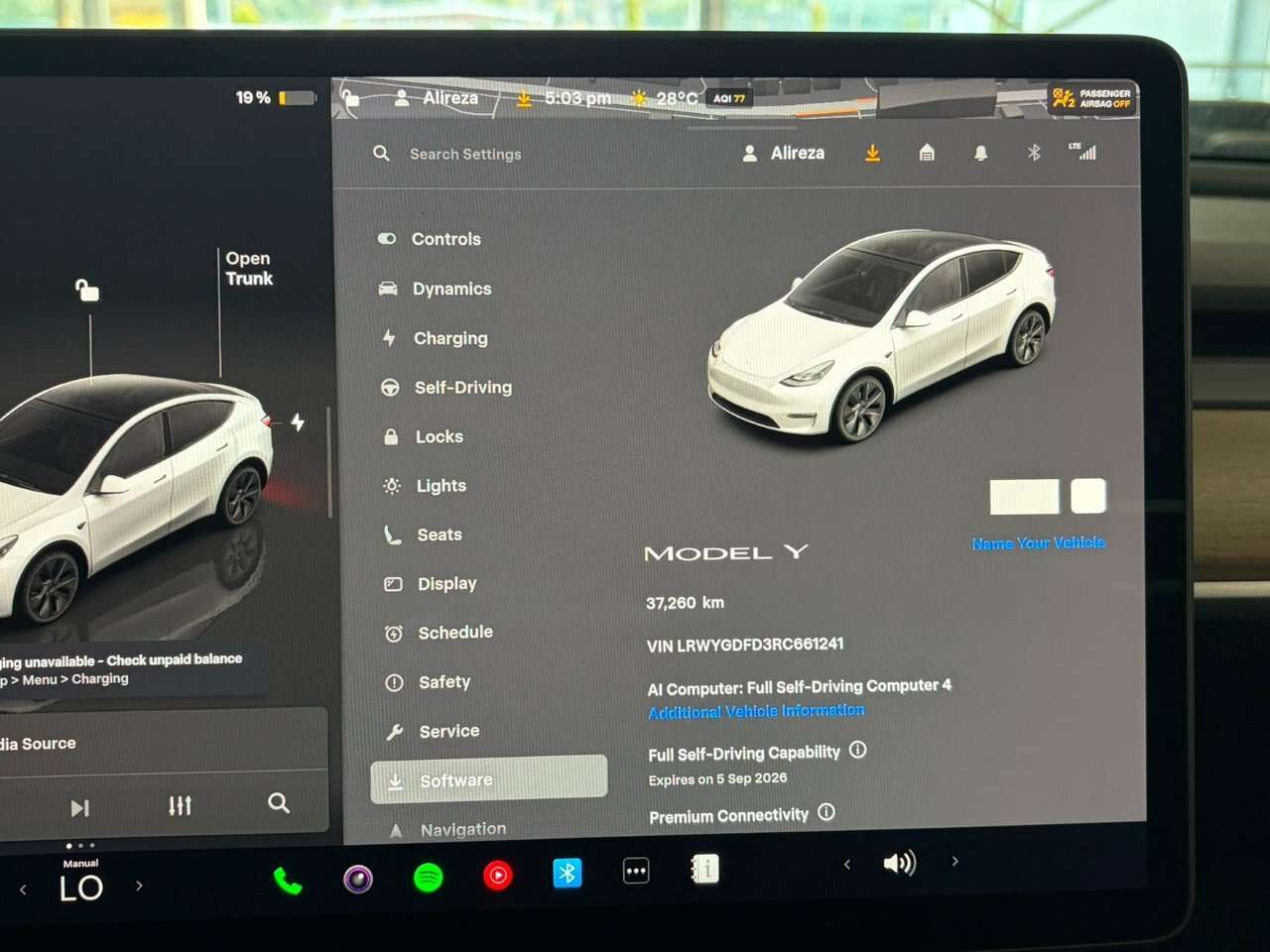Click the Name Your Vehicle link
This screenshot has height=952, width=1270.
(1038, 543)
